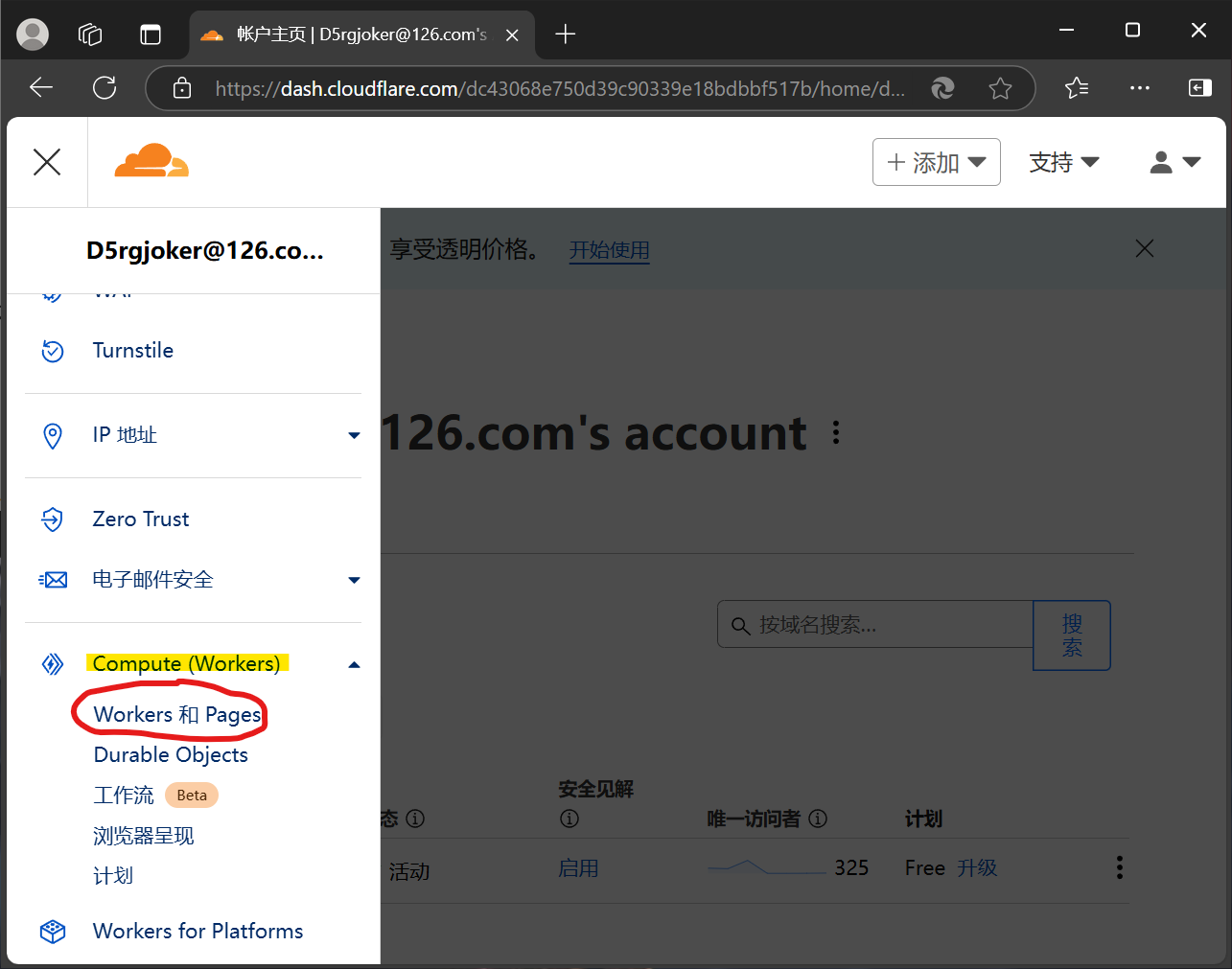1232x969 pixels.
Task: Click the IP 地址 location pin icon
Action: pos(53,435)
